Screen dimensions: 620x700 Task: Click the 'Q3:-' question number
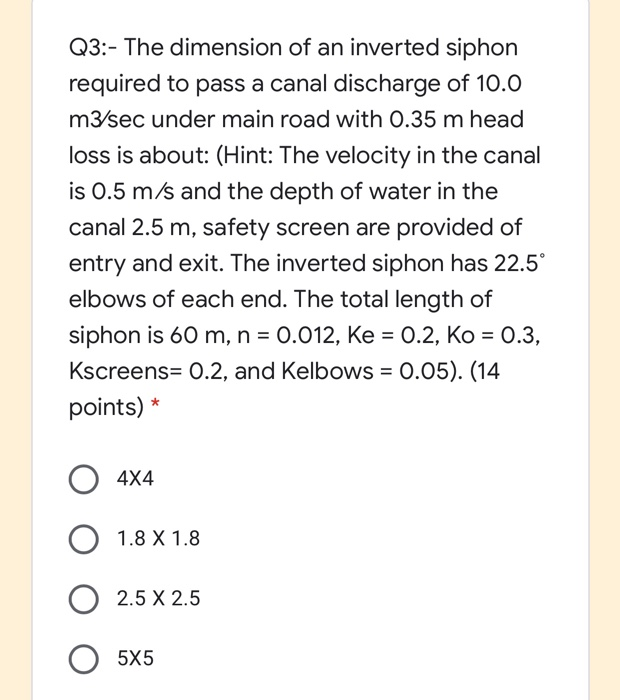(x=93, y=48)
